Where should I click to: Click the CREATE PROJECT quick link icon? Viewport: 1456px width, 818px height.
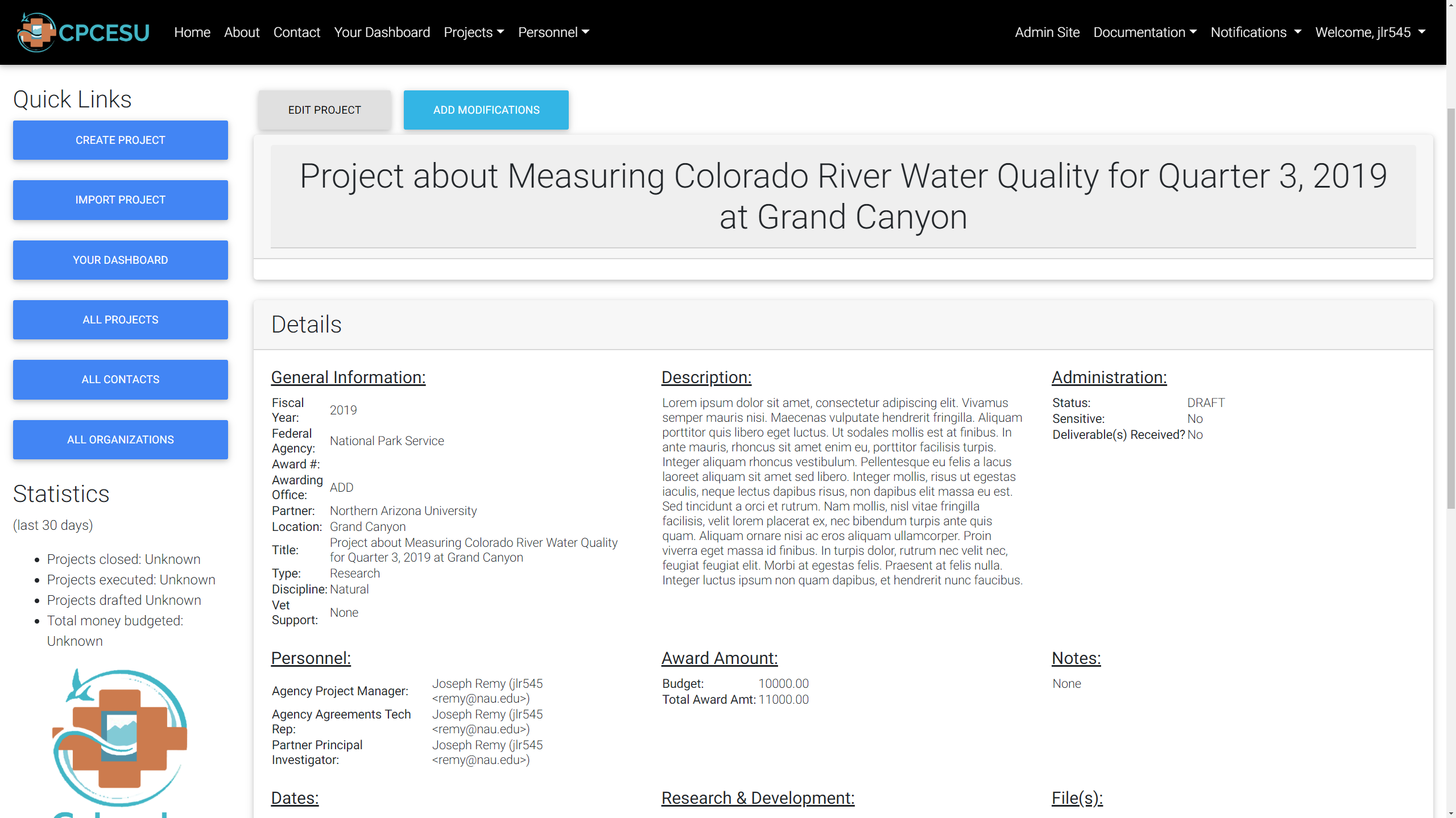[121, 140]
